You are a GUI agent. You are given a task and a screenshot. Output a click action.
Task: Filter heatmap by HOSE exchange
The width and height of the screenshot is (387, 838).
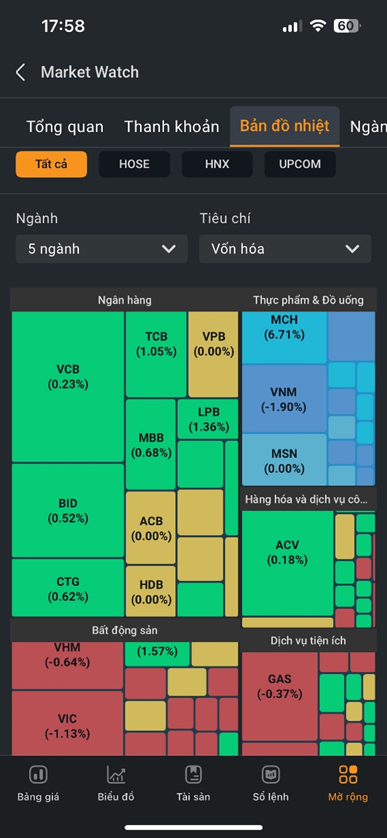click(134, 164)
